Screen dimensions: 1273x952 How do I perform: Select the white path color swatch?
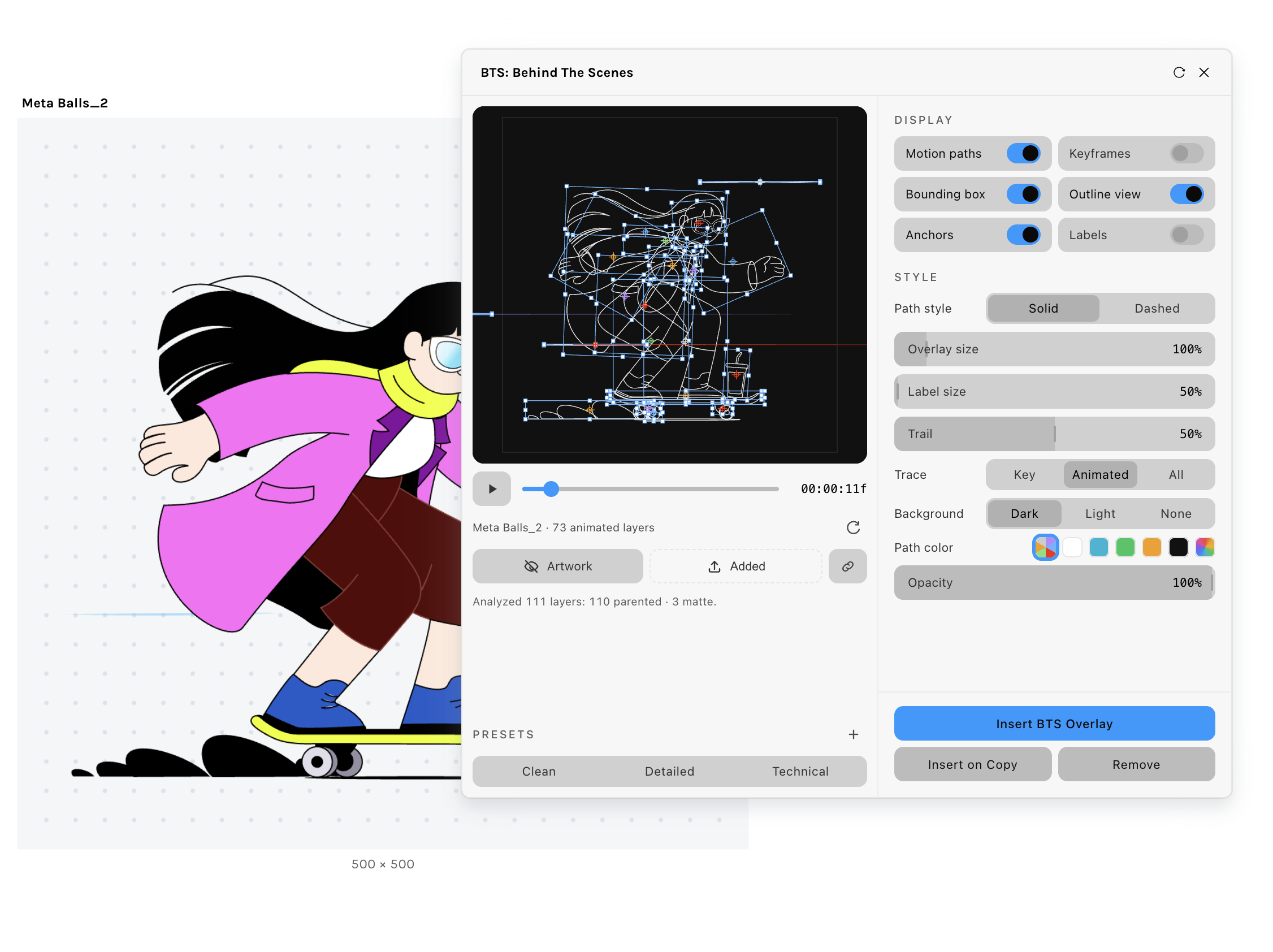(1072, 547)
